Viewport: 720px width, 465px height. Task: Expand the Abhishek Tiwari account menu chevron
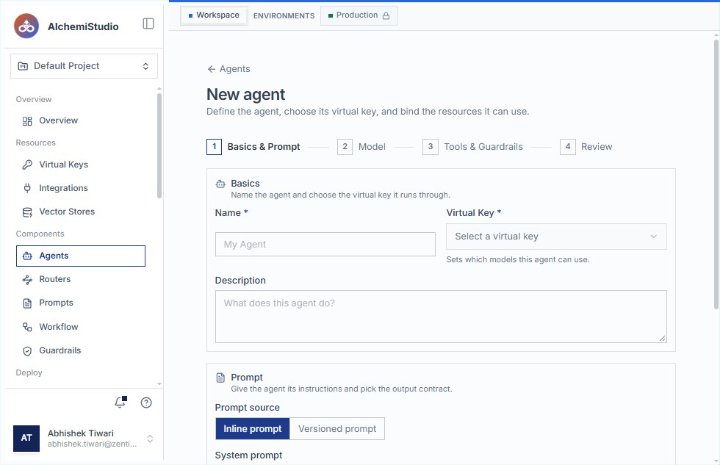click(150, 439)
